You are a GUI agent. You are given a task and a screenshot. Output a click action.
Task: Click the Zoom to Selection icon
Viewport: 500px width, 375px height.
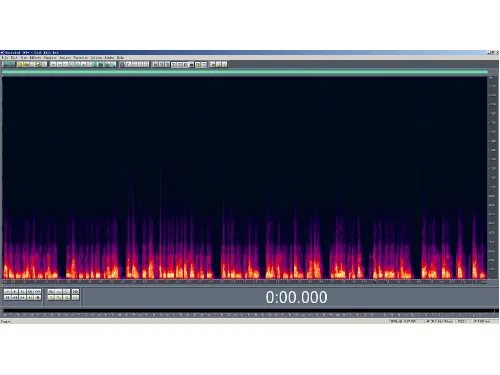[51, 297]
